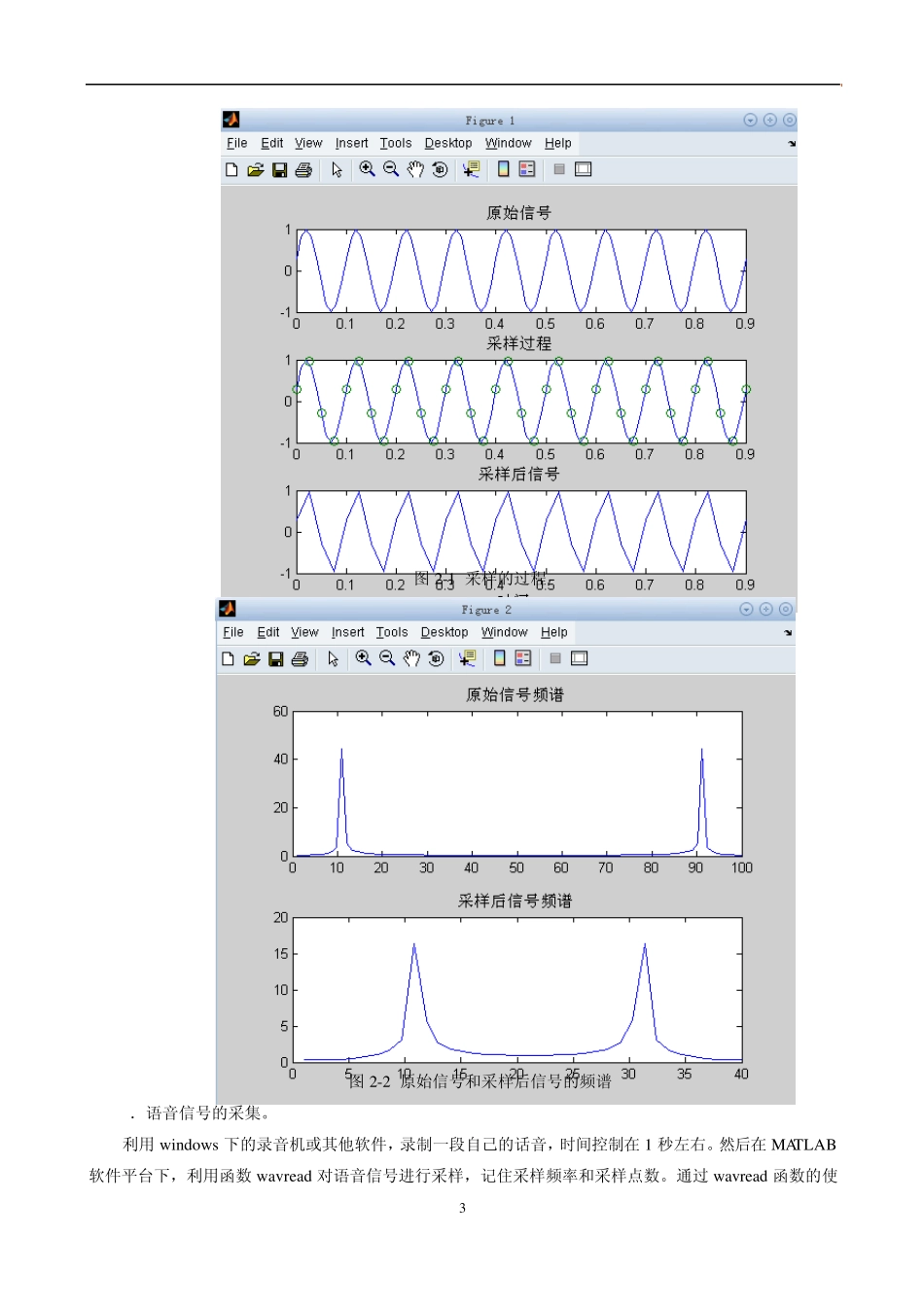Click Insert Legend icon in Figure 1
Image resolution: width=924 pixels, height=1307 pixels.
tap(527, 169)
